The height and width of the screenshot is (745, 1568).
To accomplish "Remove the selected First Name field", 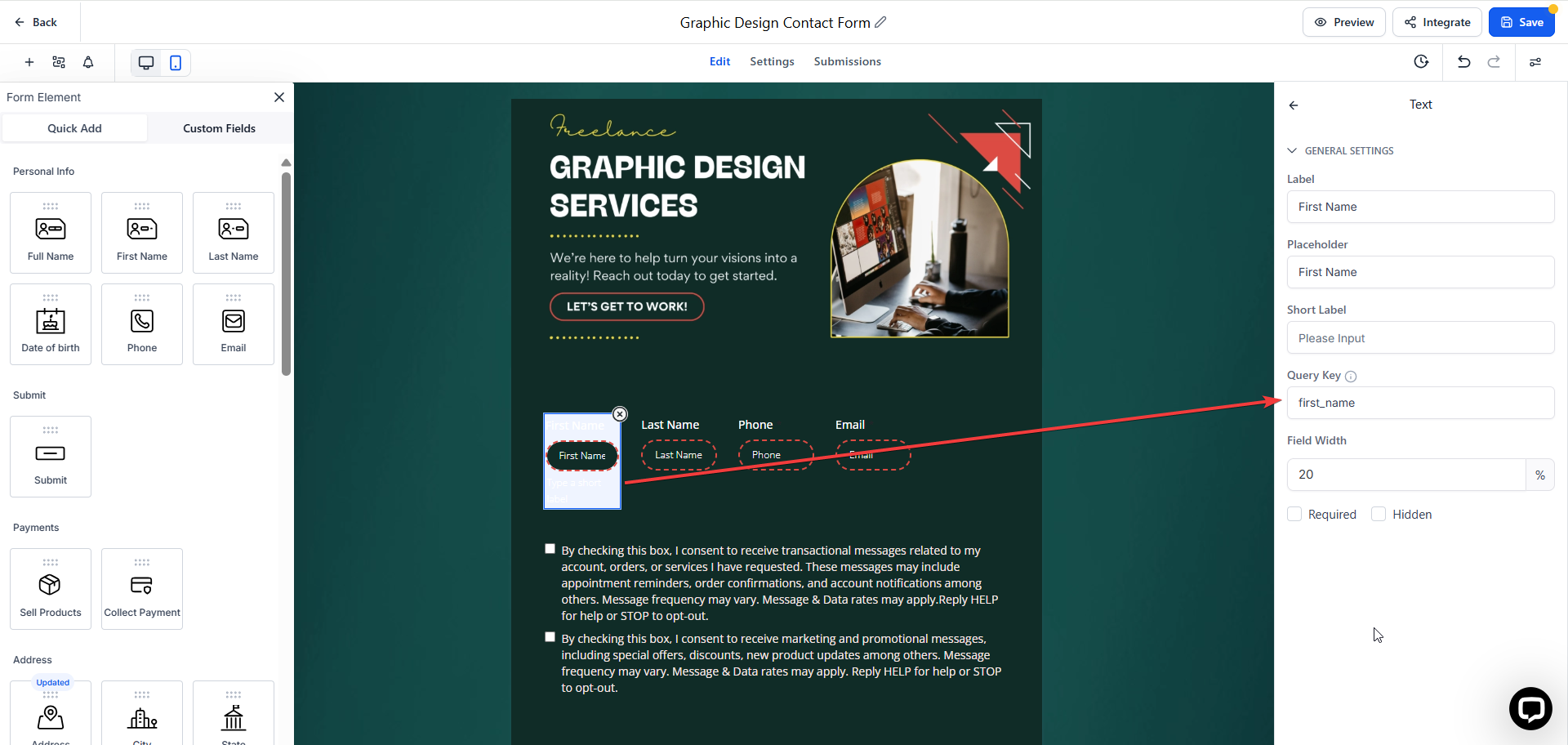I will (x=620, y=414).
